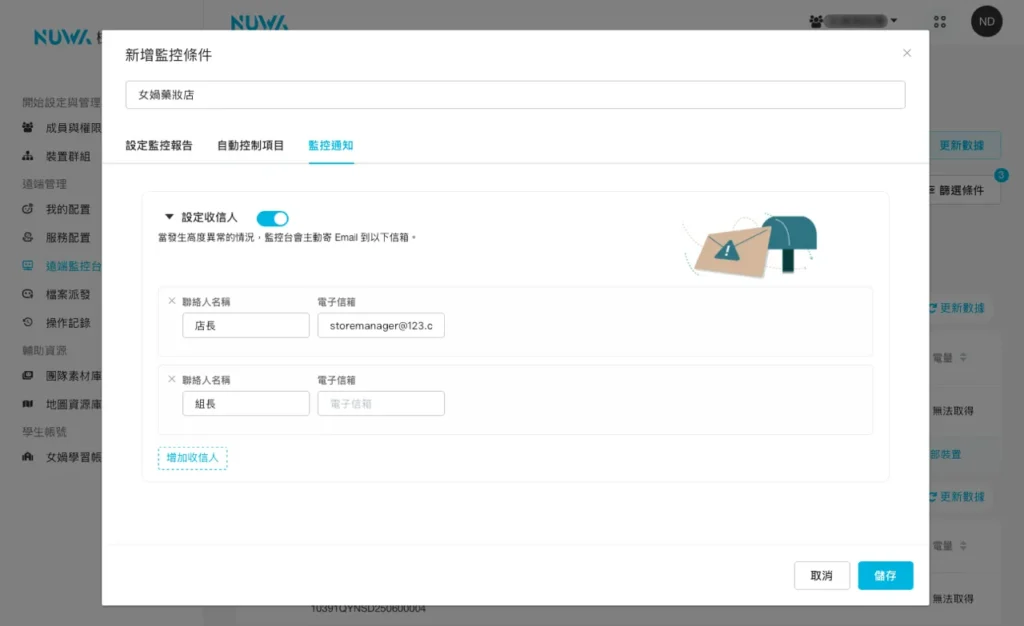The width and height of the screenshot is (1024, 626).
Task: Click the ND user avatar
Action: click(x=986, y=21)
